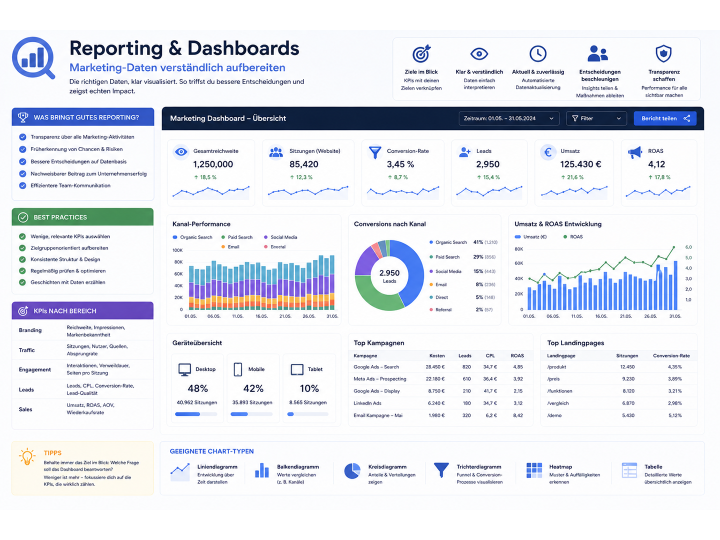
Task: Toggle the Geschichten mit Daten erzählen checkmark
Action: [22, 282]
